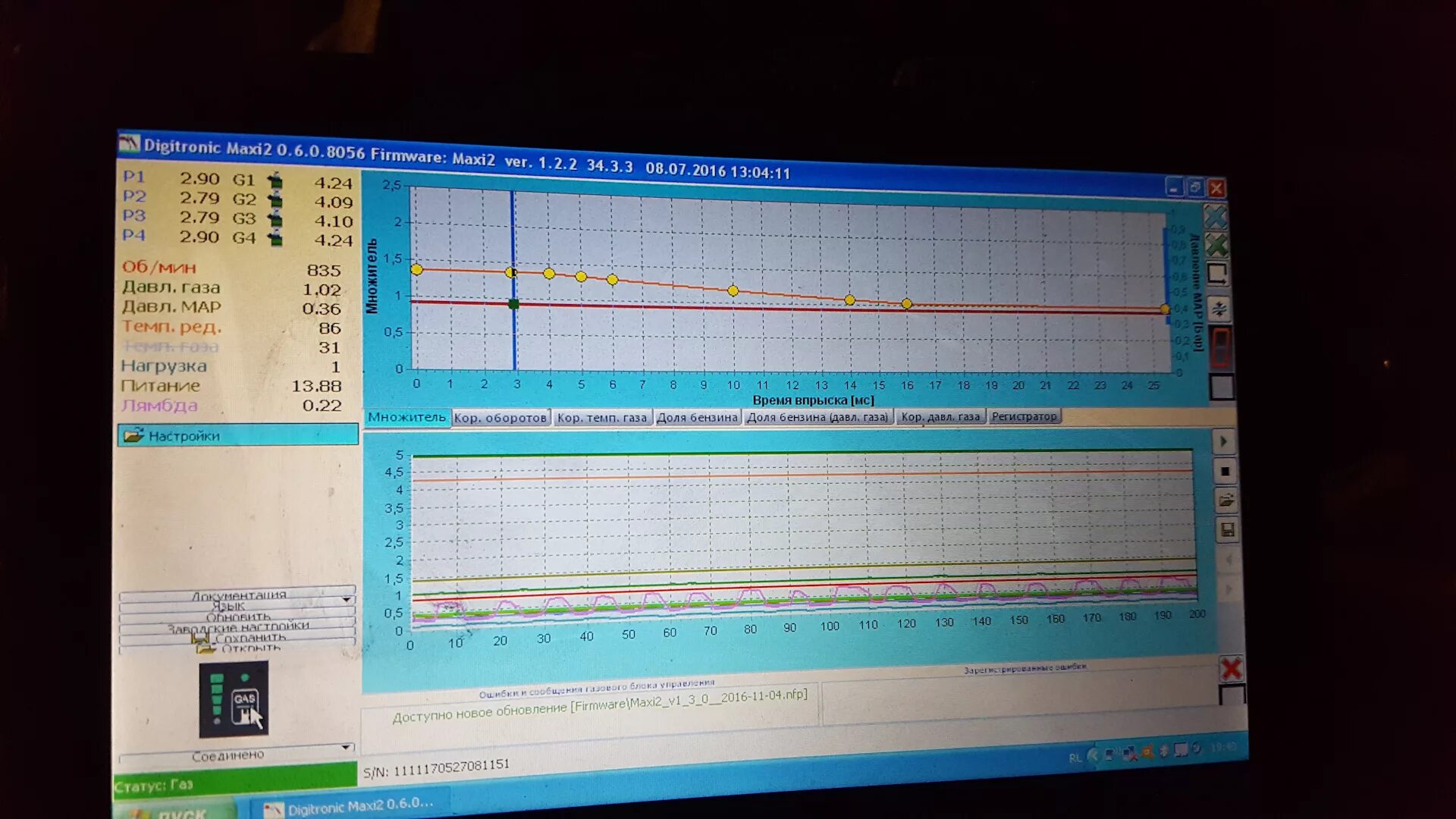Screen dimensions: 1456x819
Task: Click the Об/мин value 835
Action: 324,271
